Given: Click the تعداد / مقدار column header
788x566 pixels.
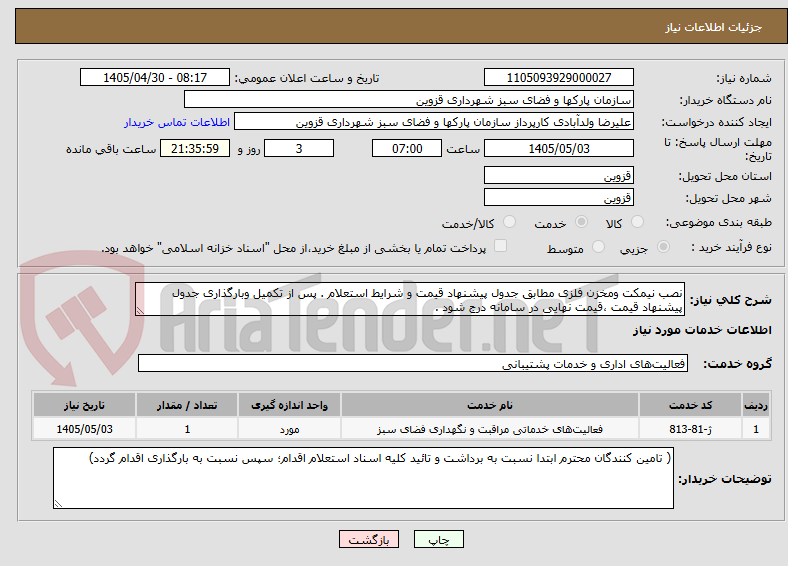Looking at the screenshot, I should 187,405.
